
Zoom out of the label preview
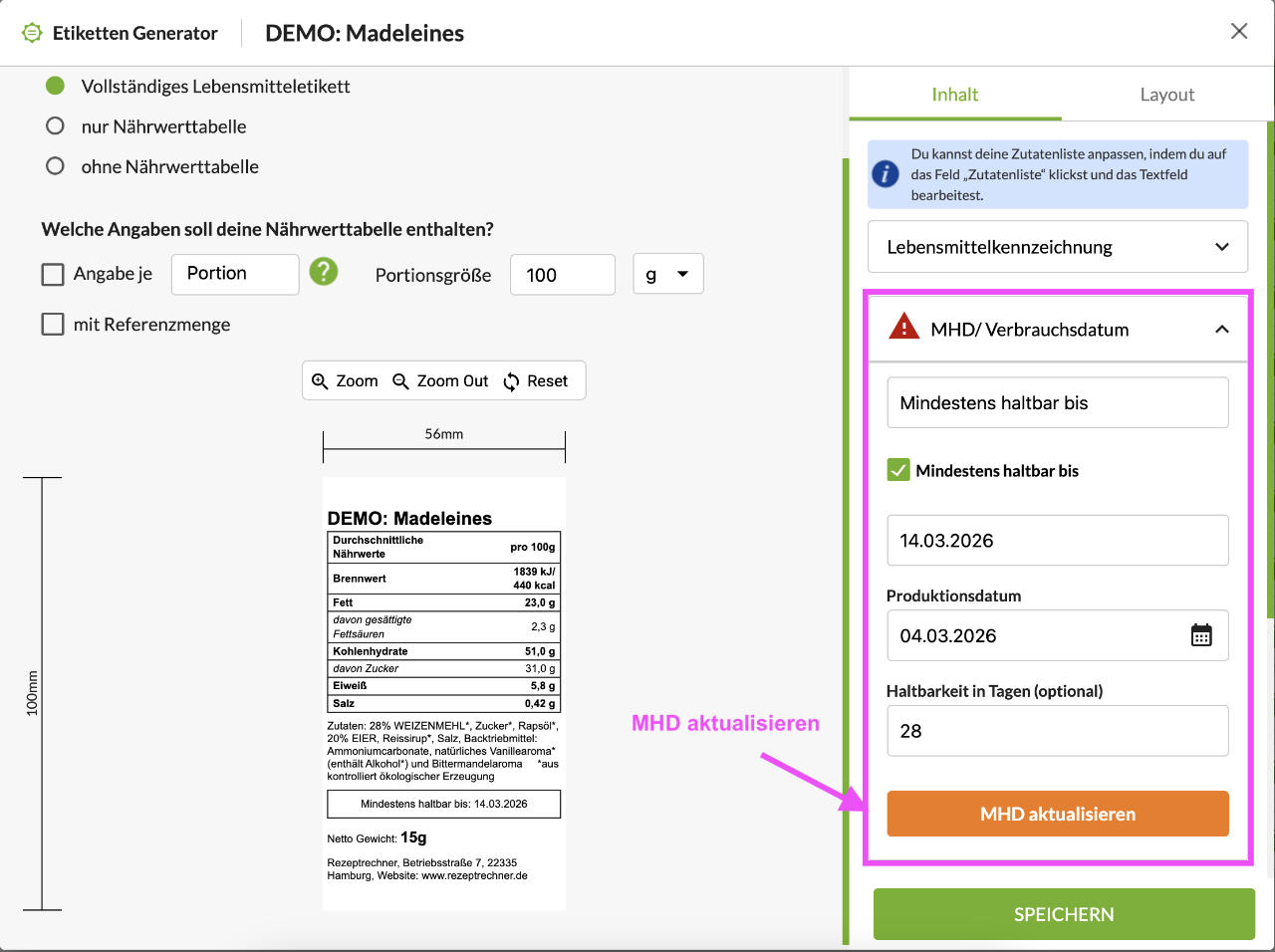[x=440, y=381]
